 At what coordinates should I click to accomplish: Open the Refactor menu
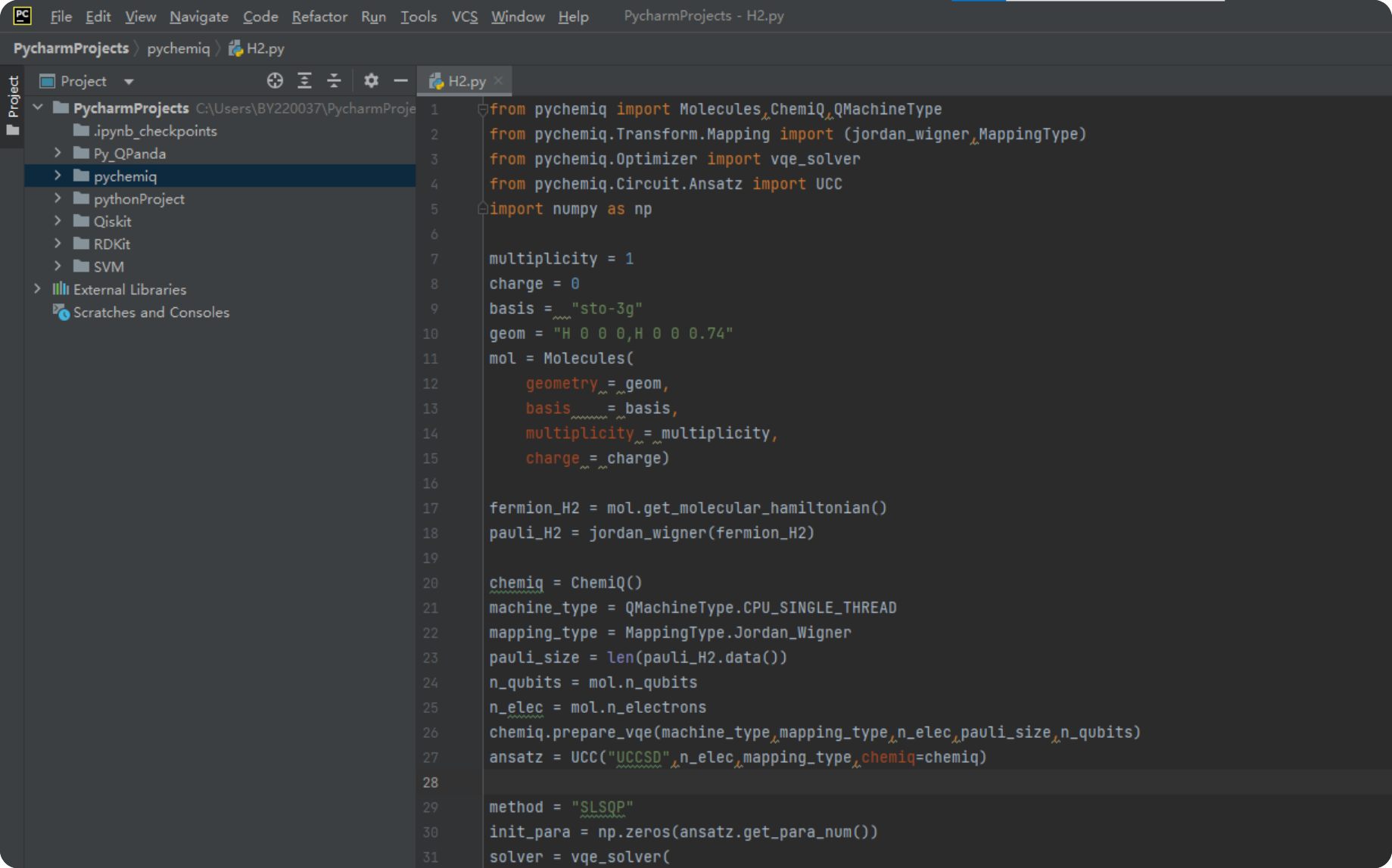click(319, 17)
